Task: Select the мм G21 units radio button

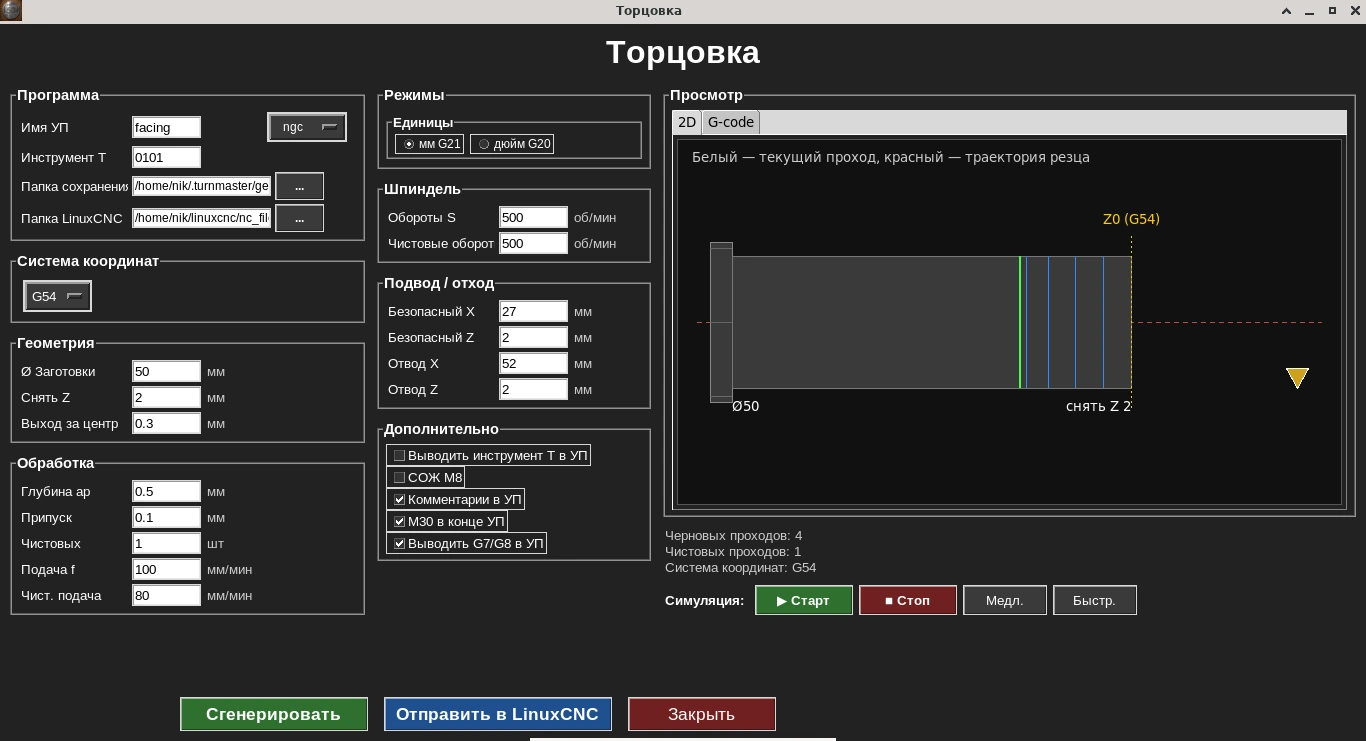Action: (429, 144)
